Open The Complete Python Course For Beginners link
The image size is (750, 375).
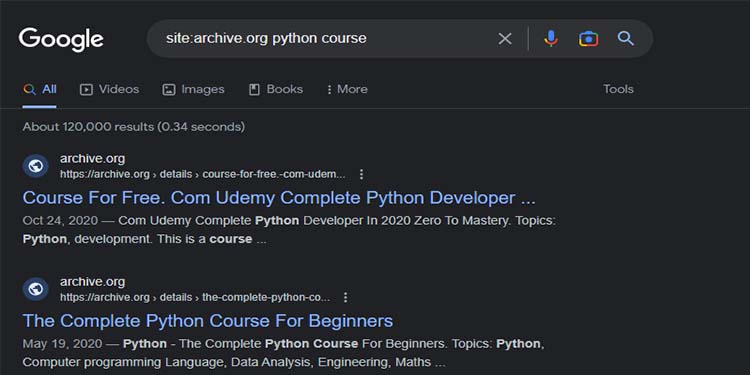point(208,321)
